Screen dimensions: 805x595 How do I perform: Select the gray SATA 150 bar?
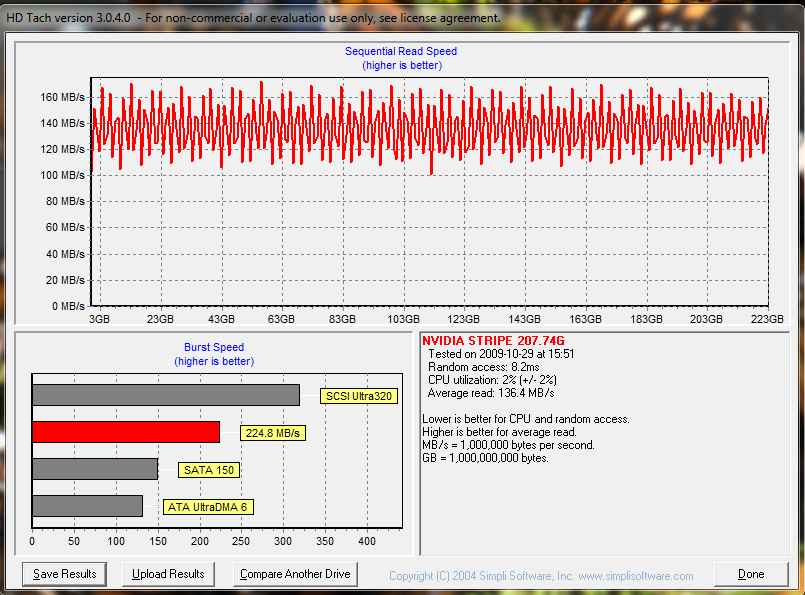(95, 469)
